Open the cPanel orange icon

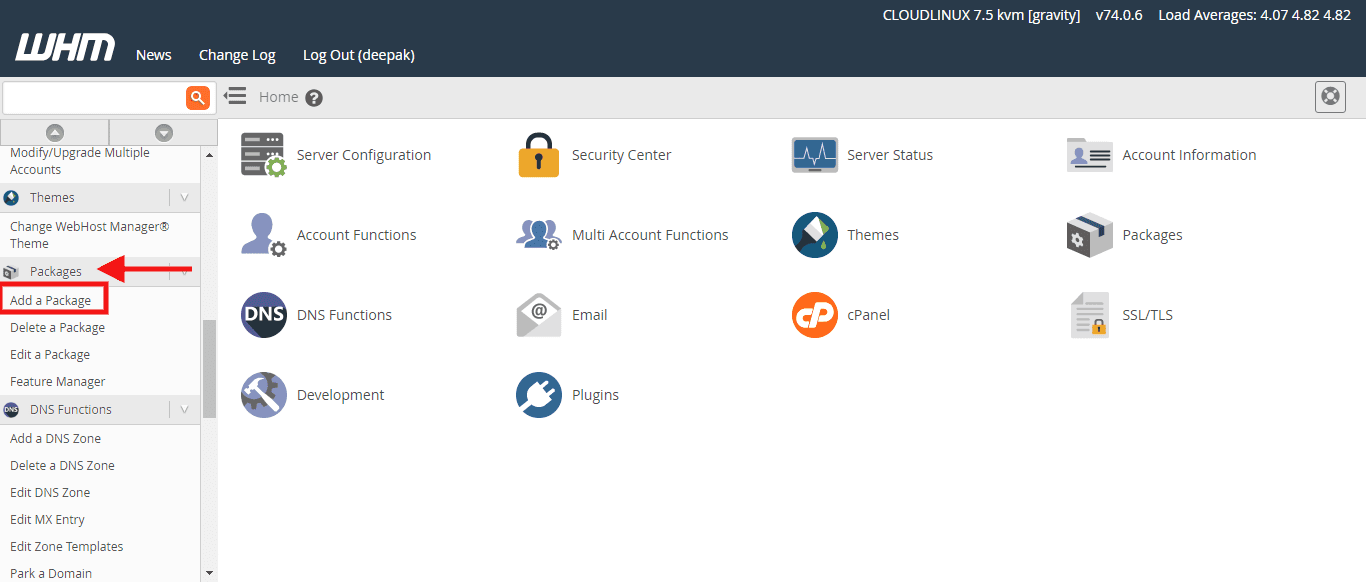[814, 315]
